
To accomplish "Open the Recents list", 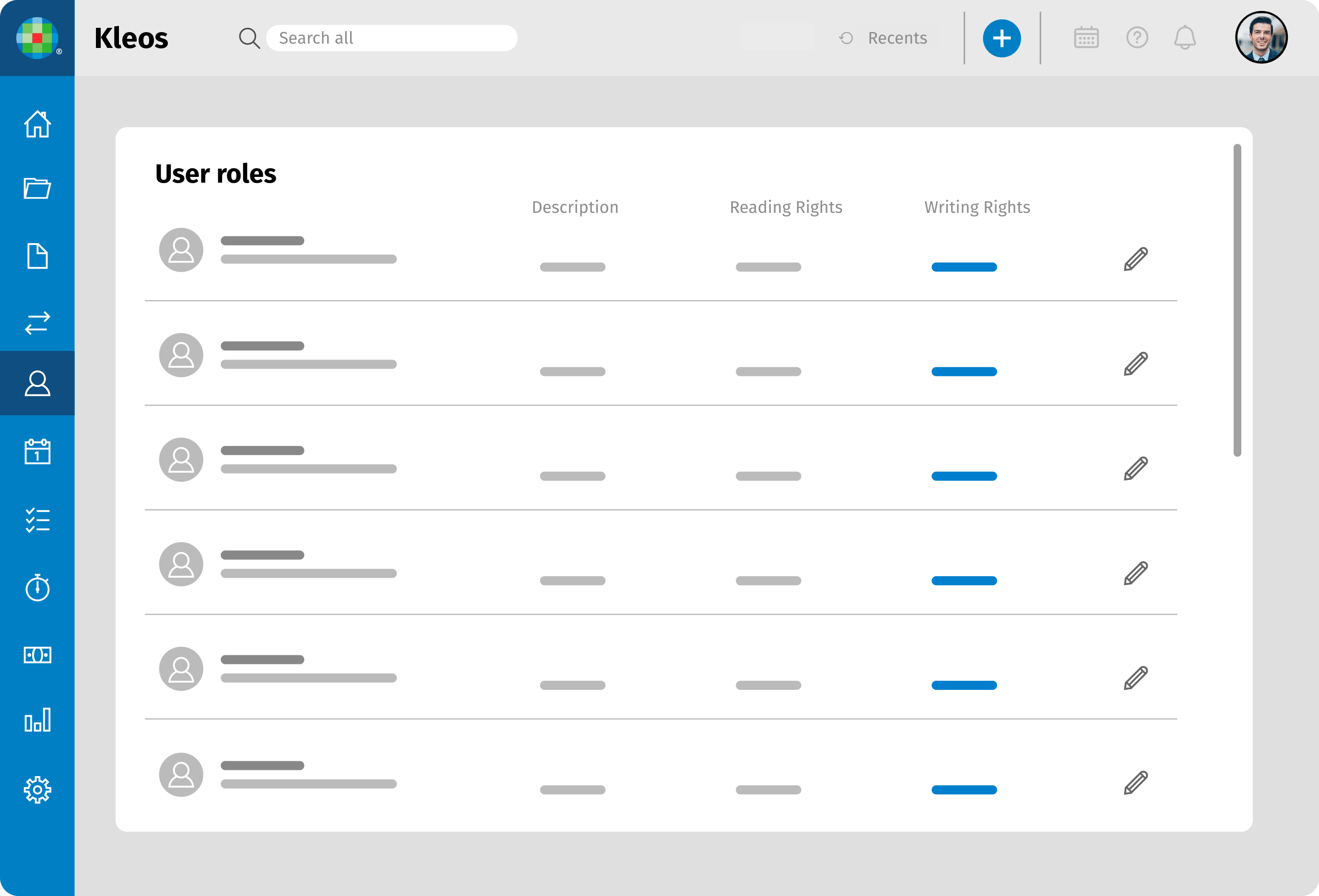I will click(x=884, y=38).
